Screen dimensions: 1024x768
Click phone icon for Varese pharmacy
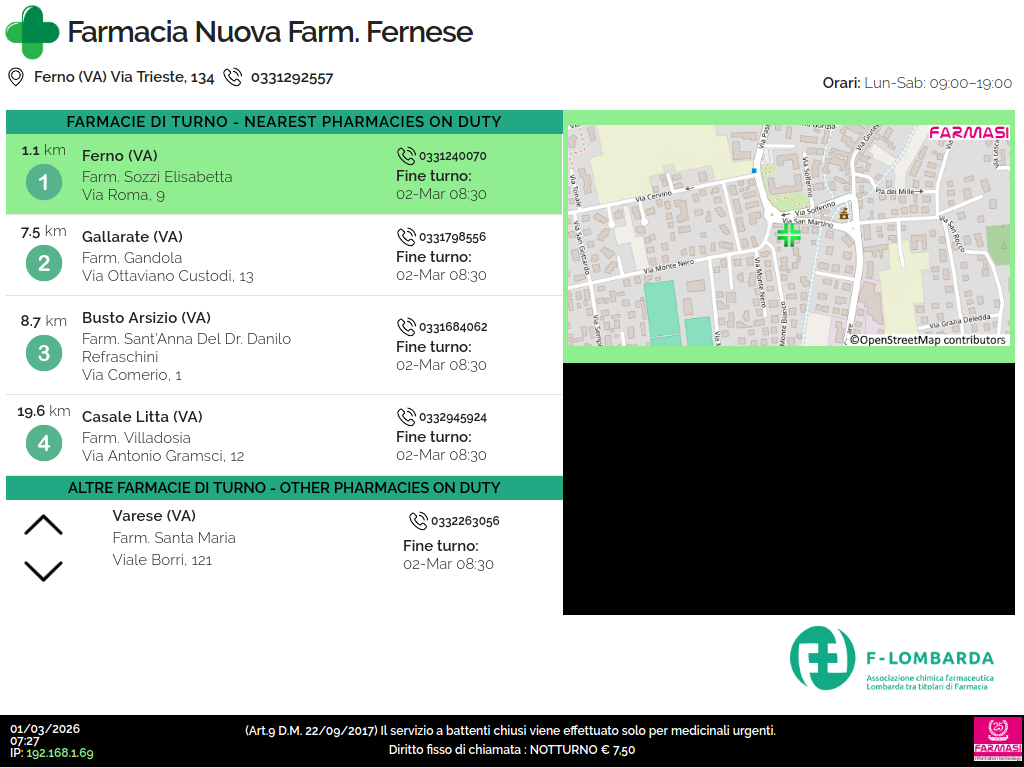pyautogui.click(x=419, y=521)
